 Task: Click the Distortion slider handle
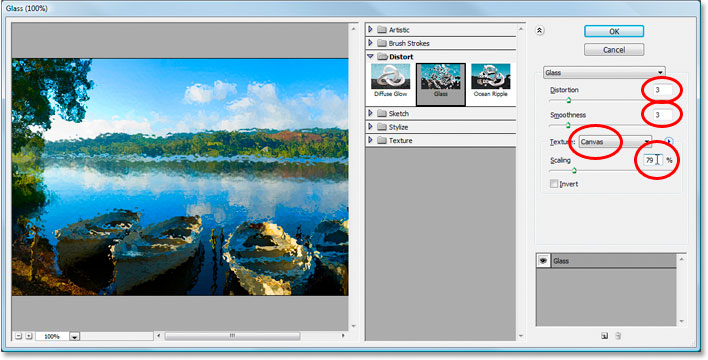(x=569, y=100)
